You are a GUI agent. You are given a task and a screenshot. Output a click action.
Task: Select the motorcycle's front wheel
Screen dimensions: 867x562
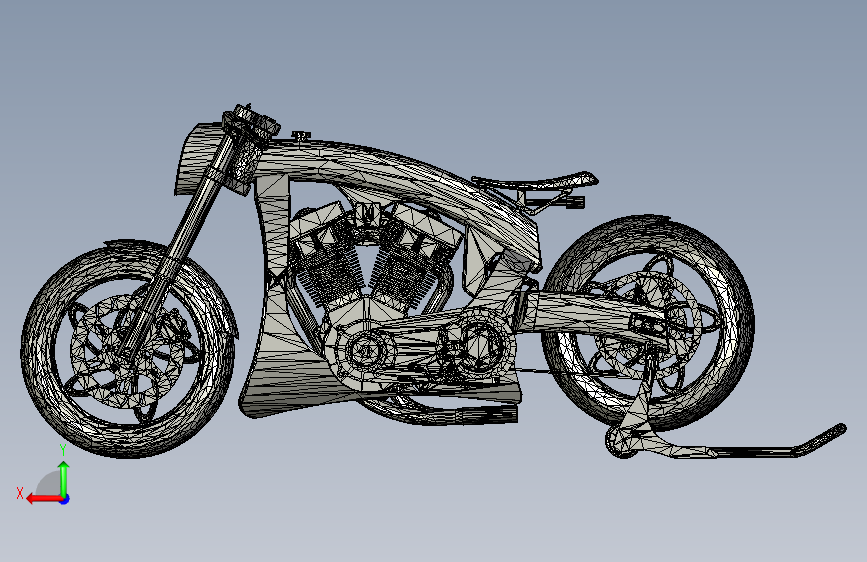click(128, 350)
